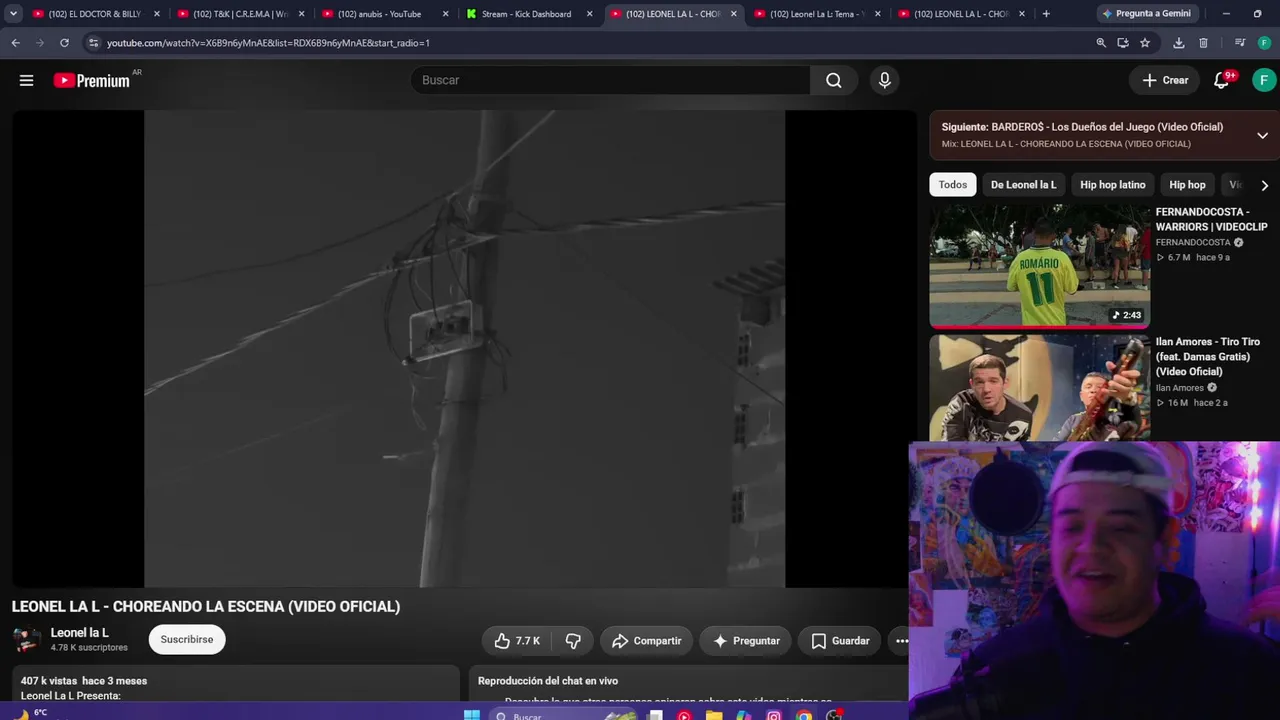Go forward in browser history
This screenshot has width=1280, height=720.
[x=40, y=43]
